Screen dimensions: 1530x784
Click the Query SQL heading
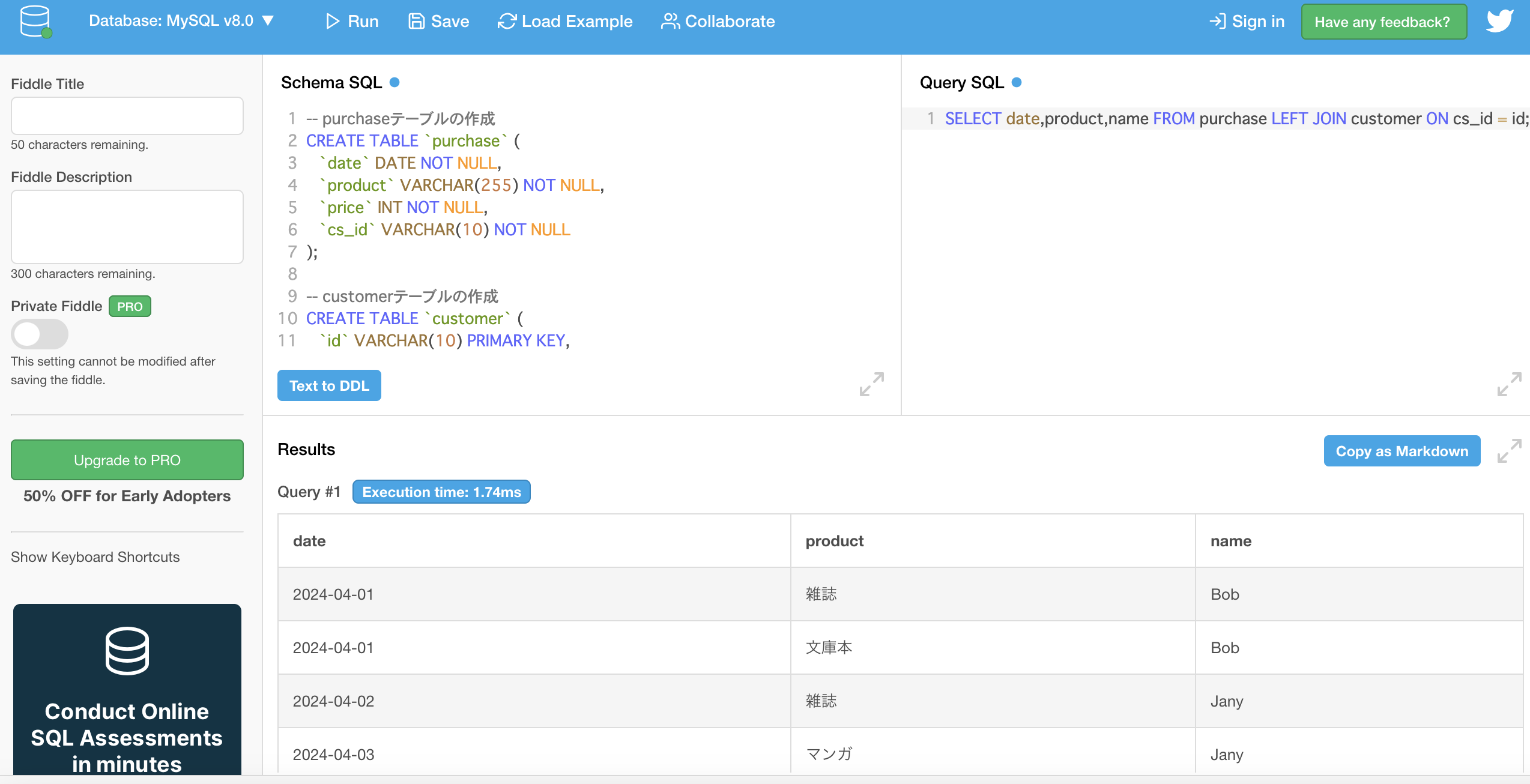[962, 82]
